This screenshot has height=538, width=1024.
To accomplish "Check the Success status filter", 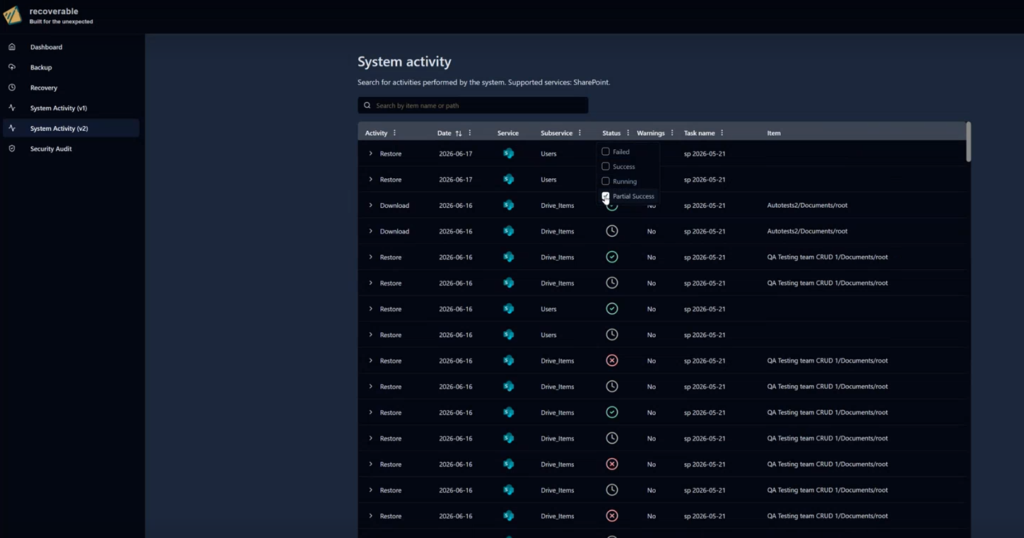I will coord(605,166).
